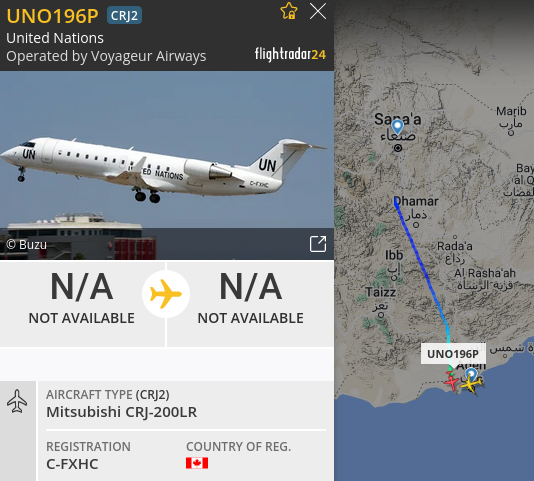Click the CRJ2 aircraft type badge
Viewport: 534px width, 481px height.
124,16
